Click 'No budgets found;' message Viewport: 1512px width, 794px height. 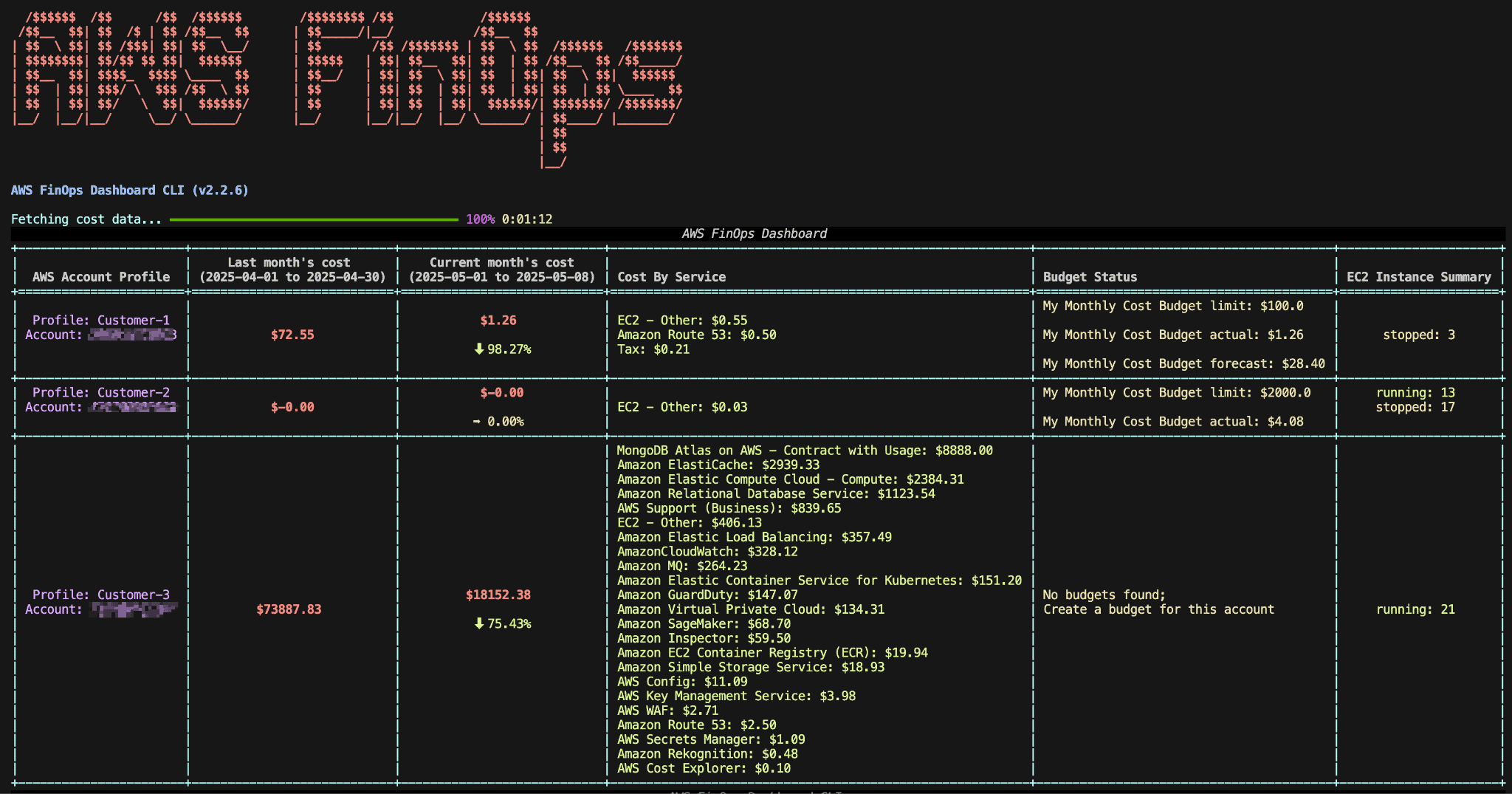[x=1104, y=595]
